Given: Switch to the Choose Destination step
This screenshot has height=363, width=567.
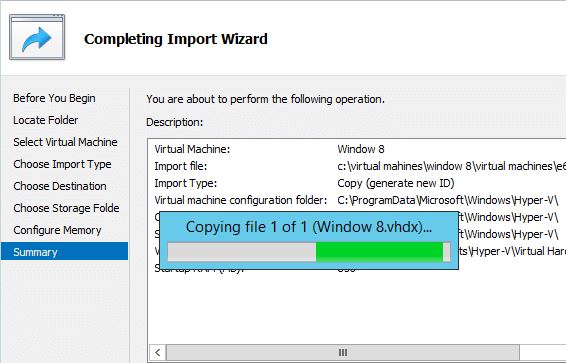Looking at the screenshot, I should [60, 186].
